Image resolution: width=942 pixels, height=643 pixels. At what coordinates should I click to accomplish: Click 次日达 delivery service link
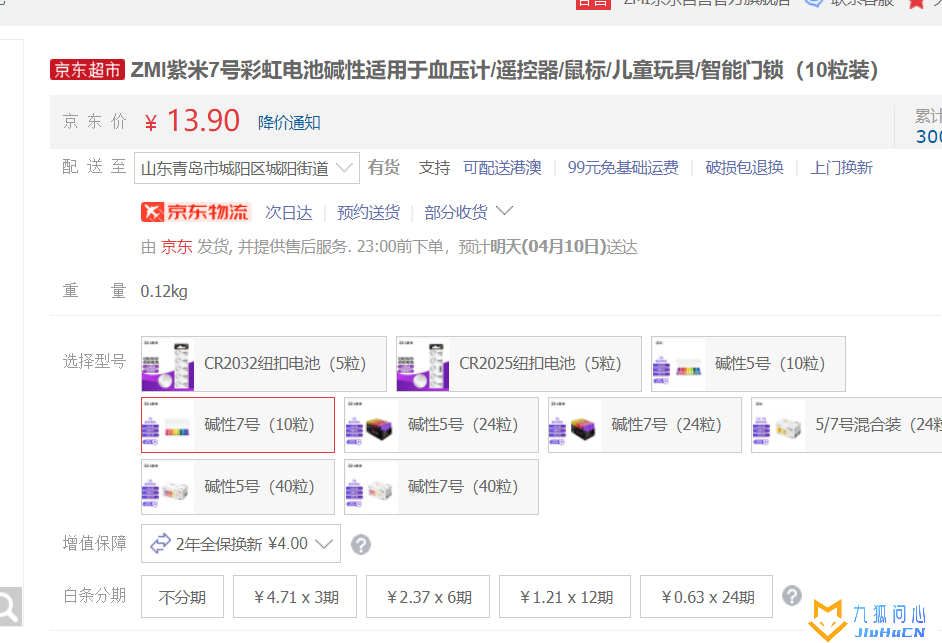point(289,213)
